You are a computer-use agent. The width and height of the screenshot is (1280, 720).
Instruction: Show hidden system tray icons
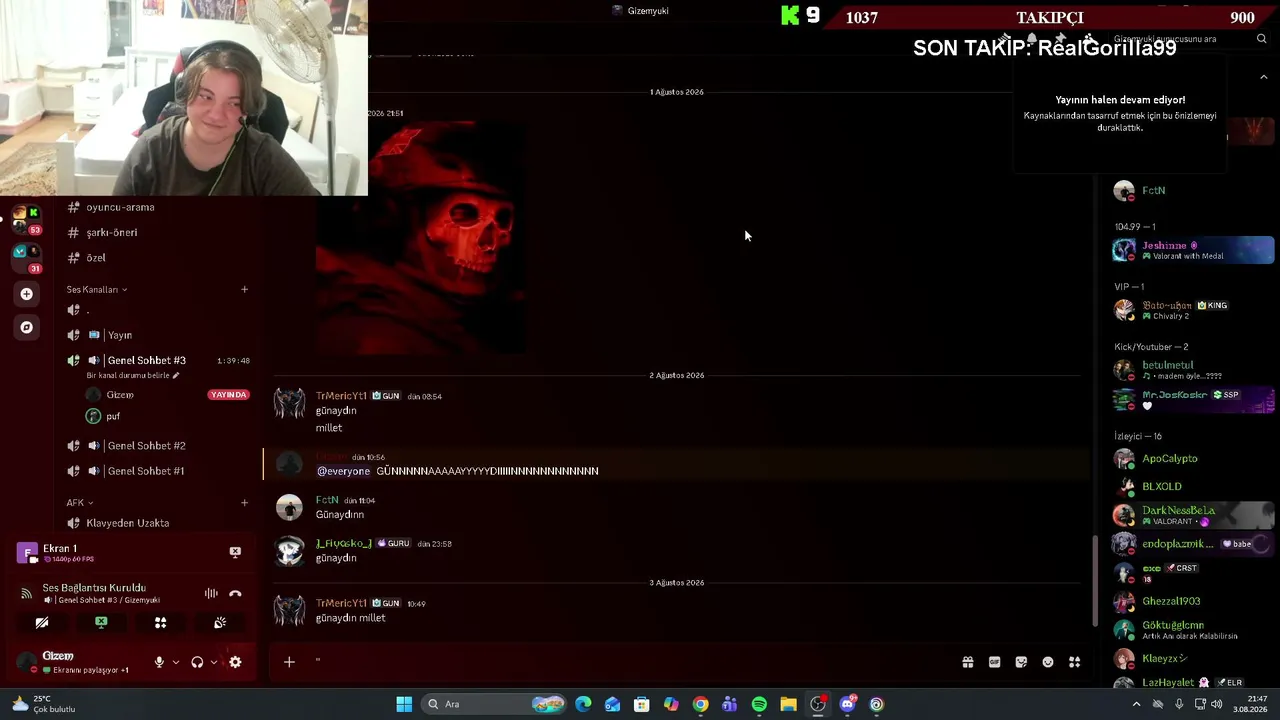[1136, 704]
